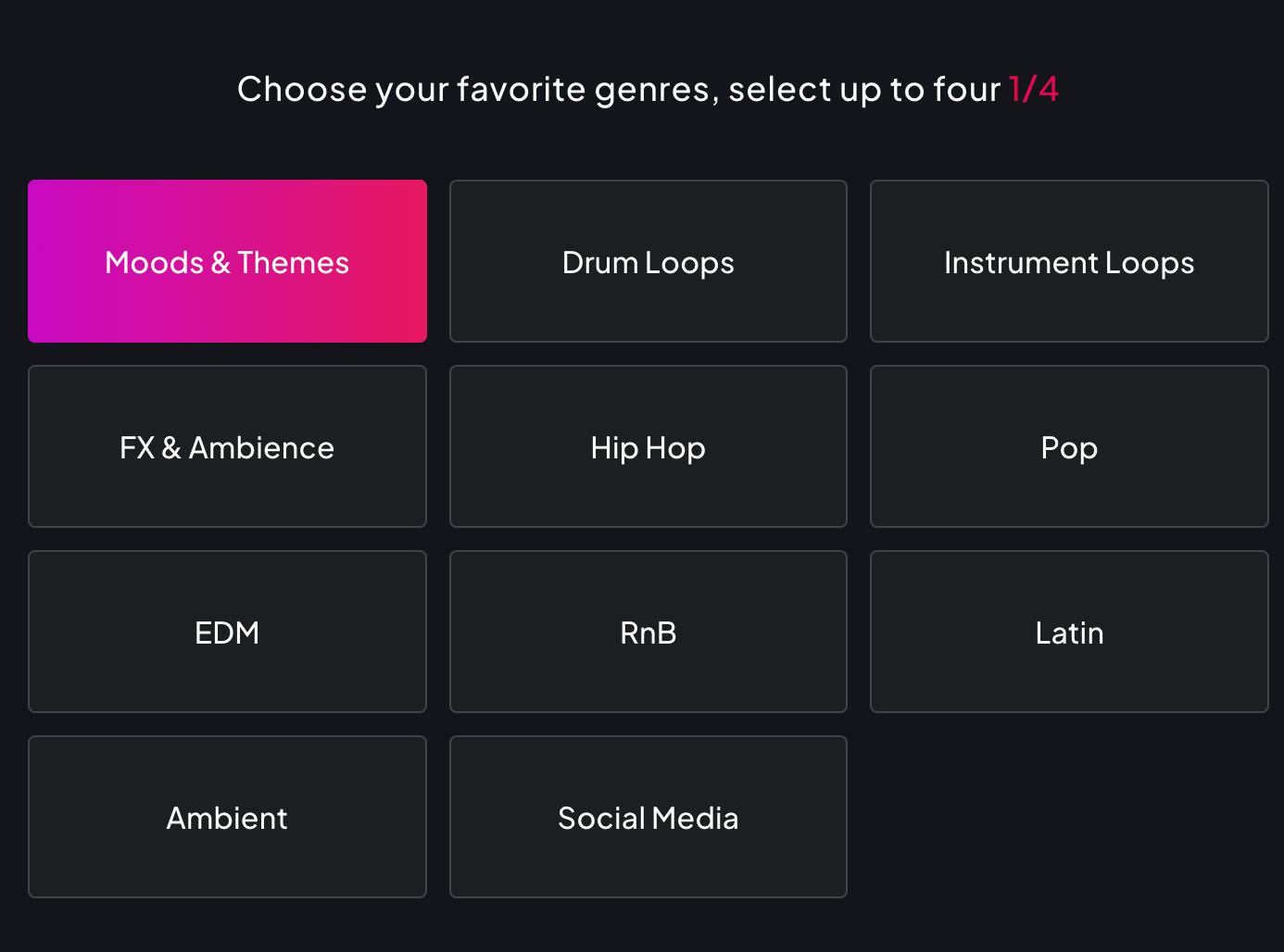This screenshot has width=1284, height=952.
Task: Click the 'Latin' label text
Action: (x=1069, y=633)
